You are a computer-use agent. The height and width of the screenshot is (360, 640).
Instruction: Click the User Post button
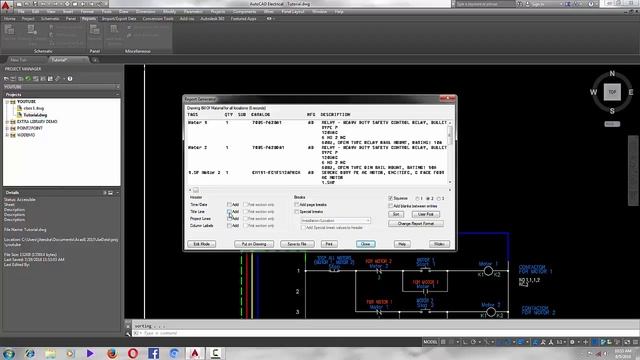point(426,214)
